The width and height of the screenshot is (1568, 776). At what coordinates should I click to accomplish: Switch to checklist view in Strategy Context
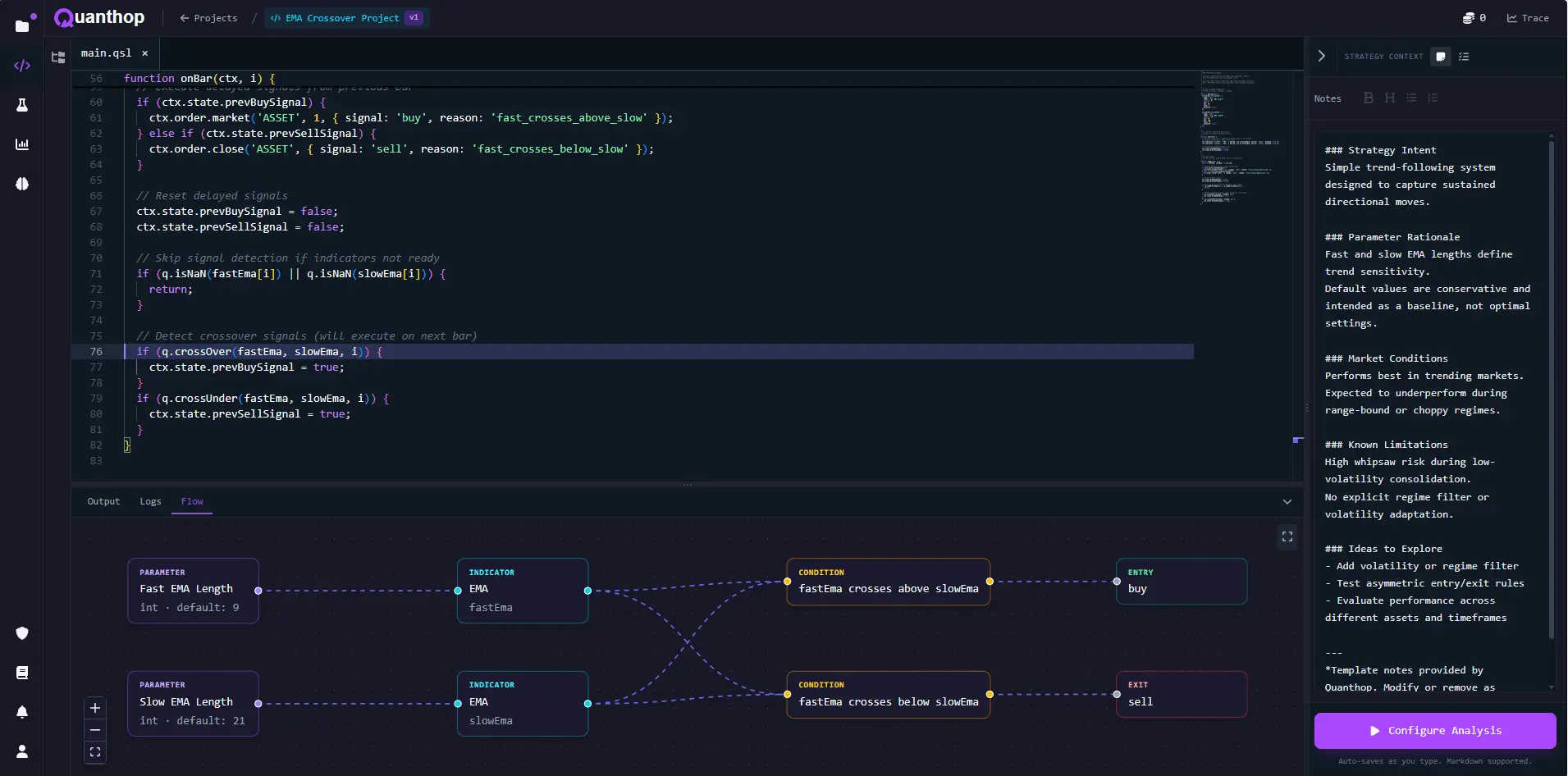tap(1464, 57)
